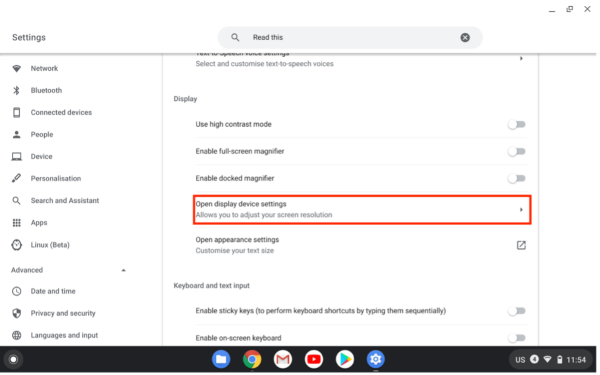The width and height of the screenshot is (600, 375).
Task: Open the launcher circle button on shelf
Action: coord(13,359)
